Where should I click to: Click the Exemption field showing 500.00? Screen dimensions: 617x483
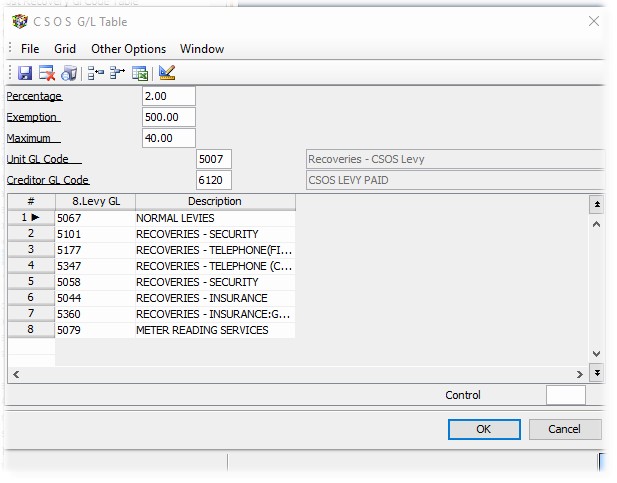coord(169,117)
